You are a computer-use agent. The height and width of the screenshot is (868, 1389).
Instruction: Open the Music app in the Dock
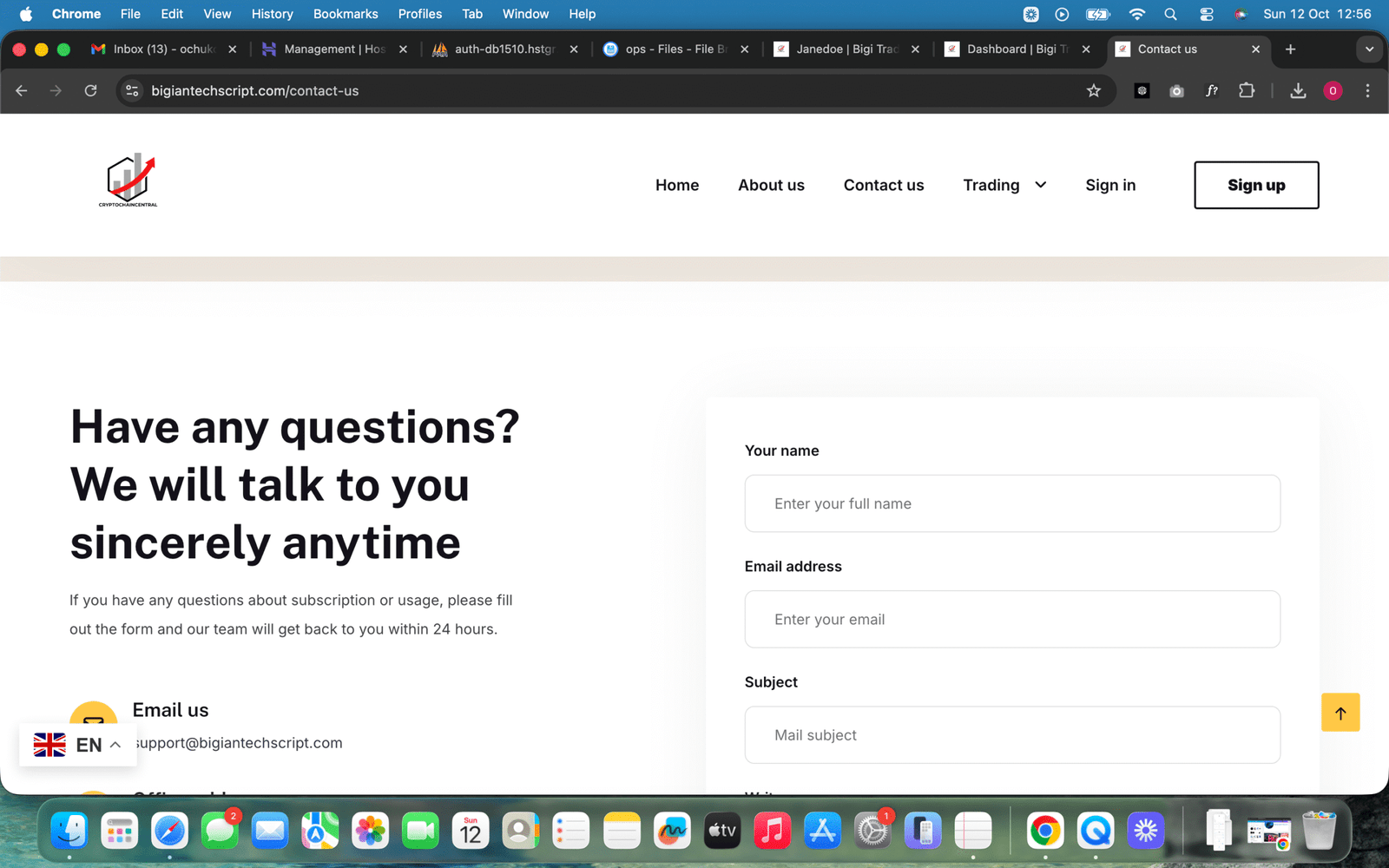point(772,832)
